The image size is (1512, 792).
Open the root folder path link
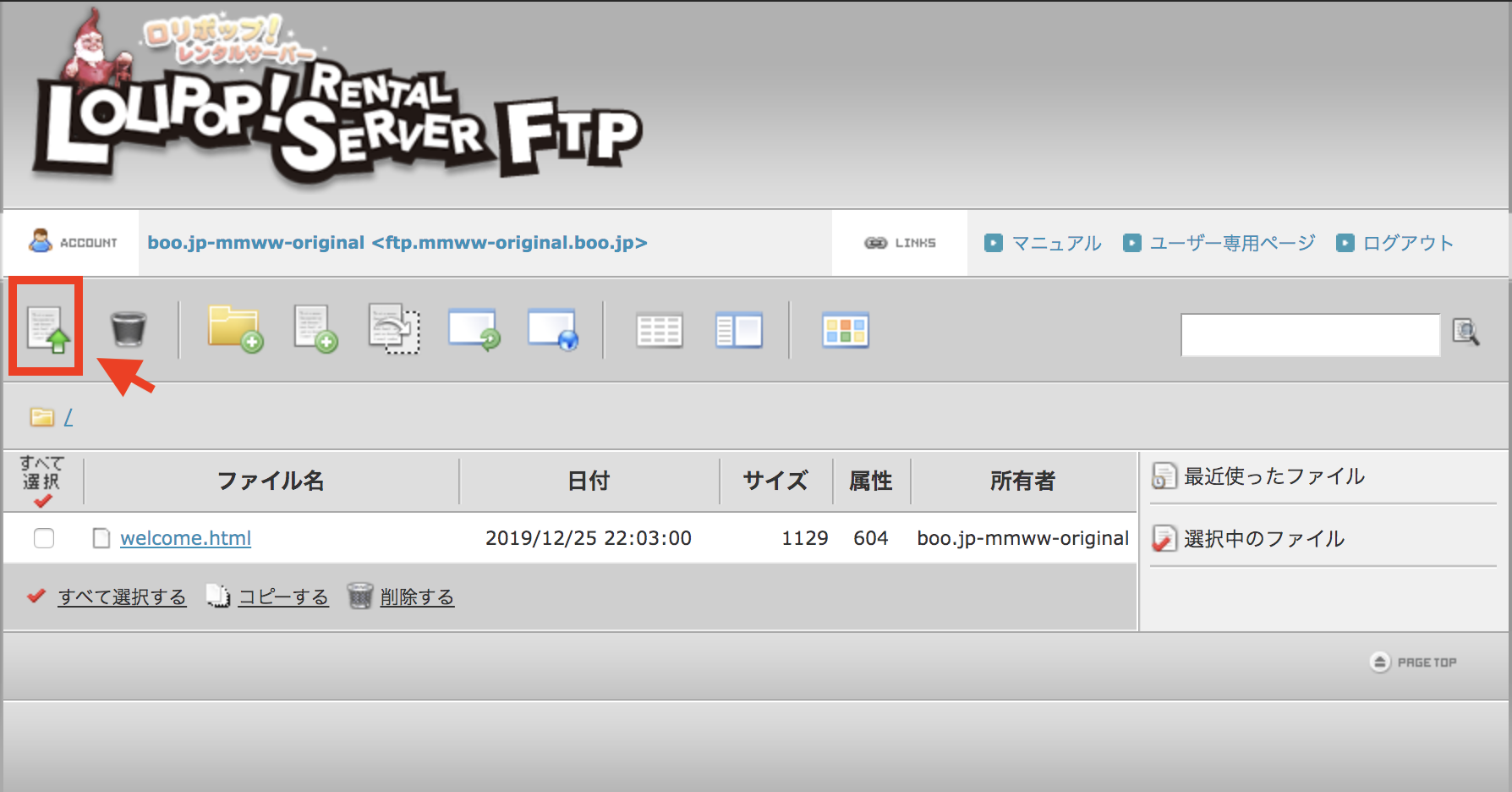68,417
